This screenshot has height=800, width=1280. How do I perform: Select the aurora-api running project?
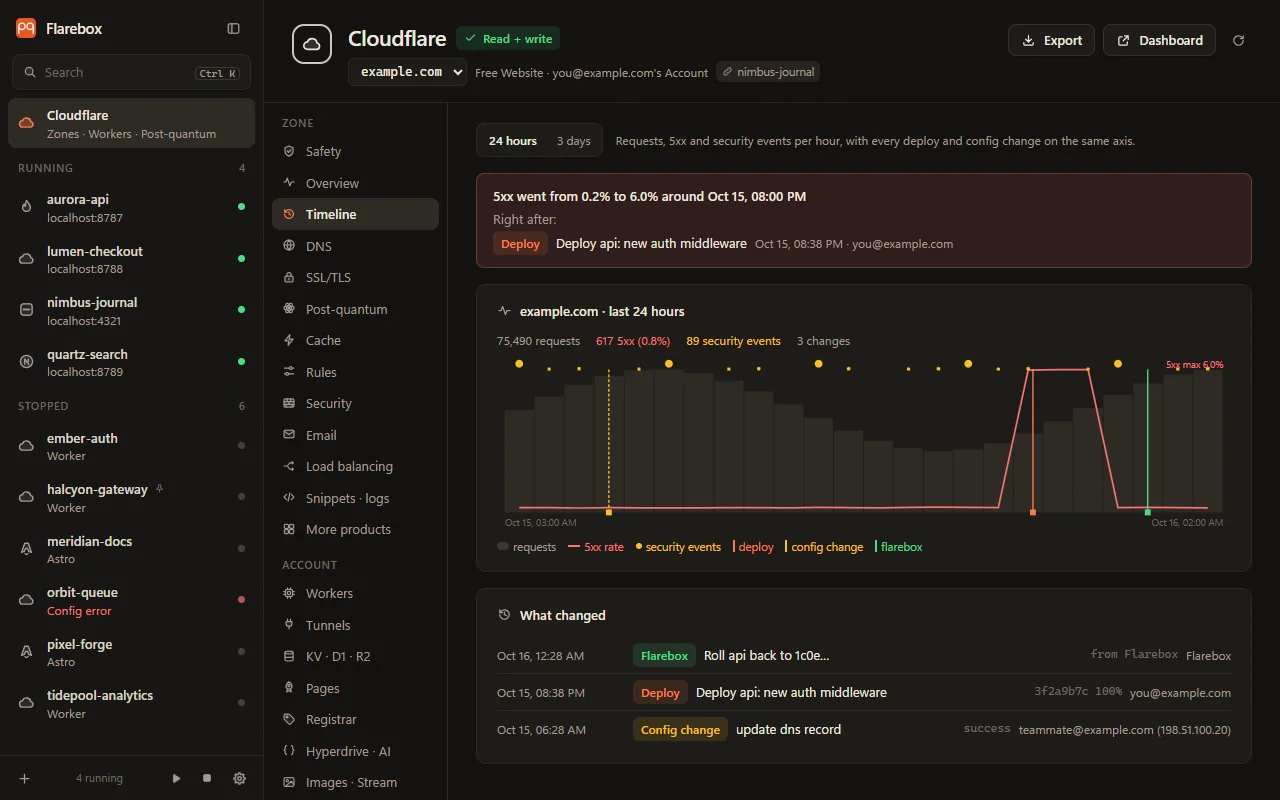(131, 208)
